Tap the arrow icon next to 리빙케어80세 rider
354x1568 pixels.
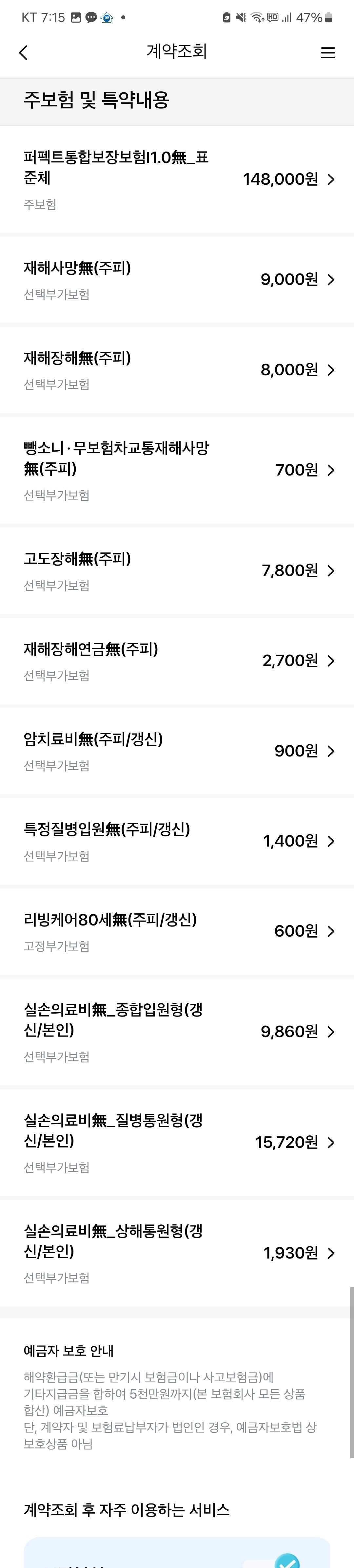pyautogui.click(x=331, y=931)
